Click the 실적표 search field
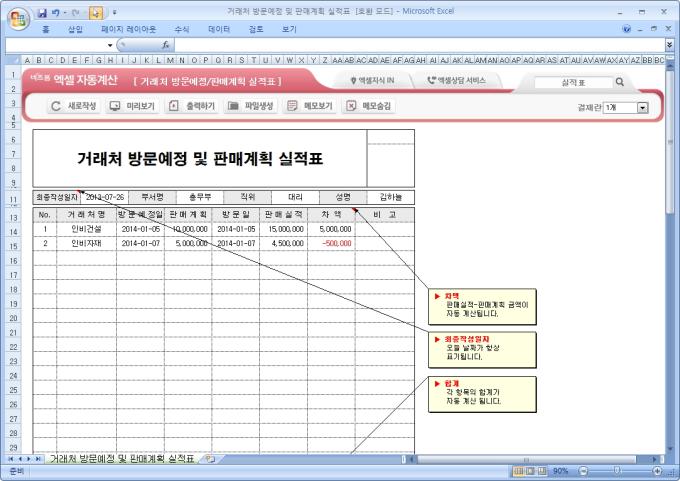The width and height of the screenshot is (680, 481). (x=573, y=82)
